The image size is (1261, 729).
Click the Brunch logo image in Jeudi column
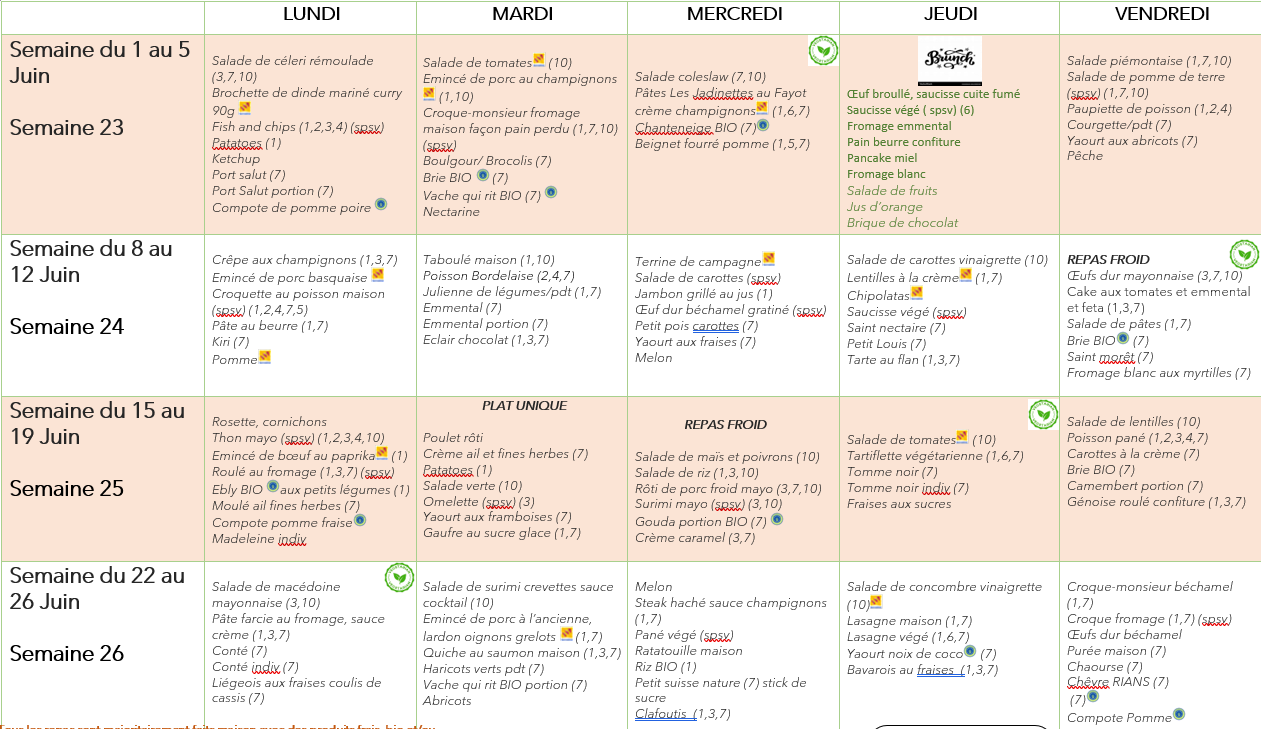949,61
